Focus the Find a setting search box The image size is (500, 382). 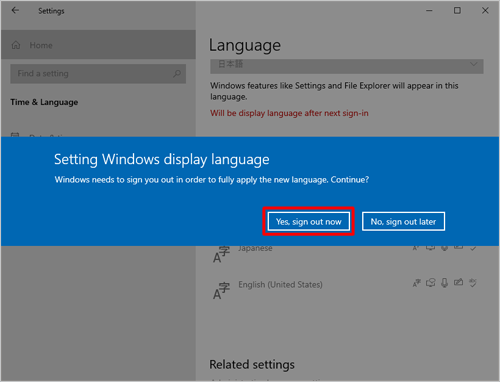pyautogui.click(x=98, y=74)
